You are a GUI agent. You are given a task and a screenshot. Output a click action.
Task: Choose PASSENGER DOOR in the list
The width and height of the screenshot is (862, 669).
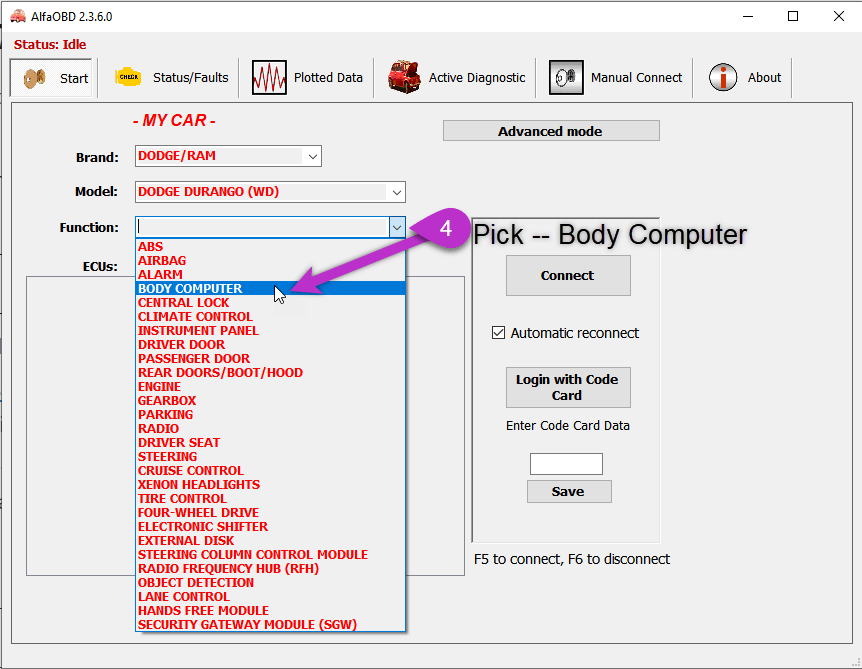click(x=270, y=358)
